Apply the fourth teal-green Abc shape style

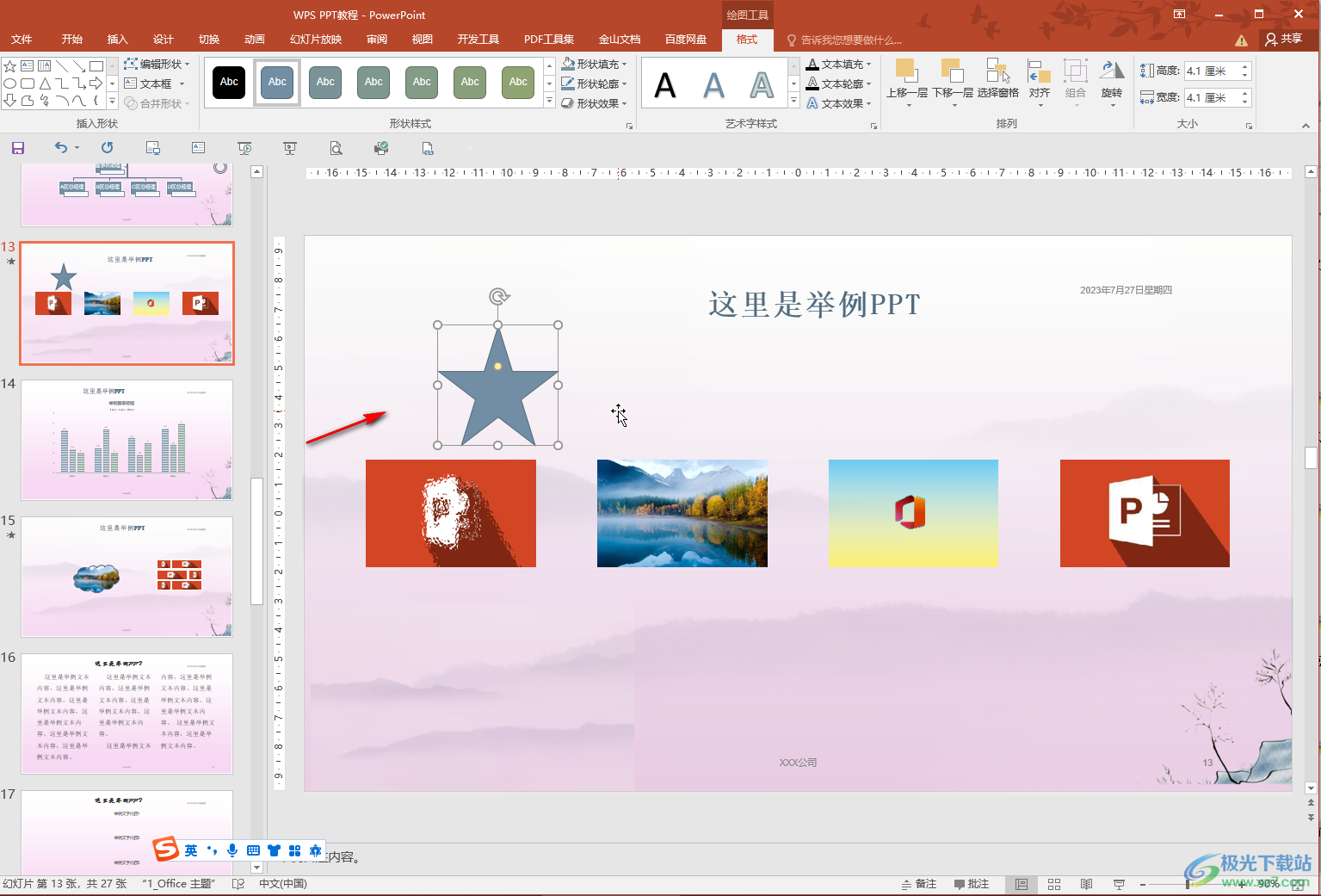[x=373, y=83]
